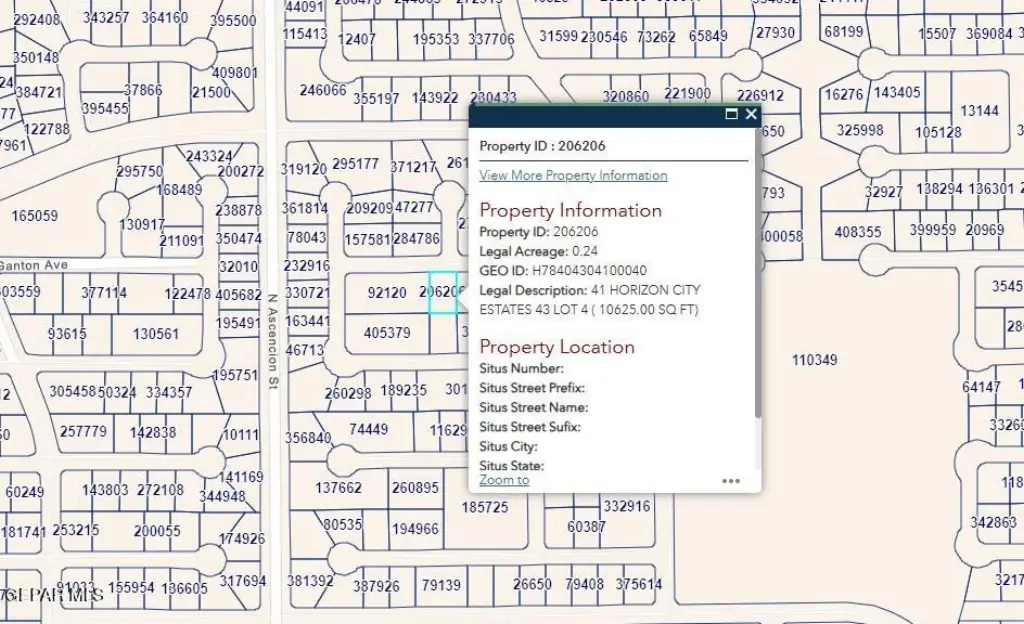Select parcel 165059 on the map

point(35,216)
